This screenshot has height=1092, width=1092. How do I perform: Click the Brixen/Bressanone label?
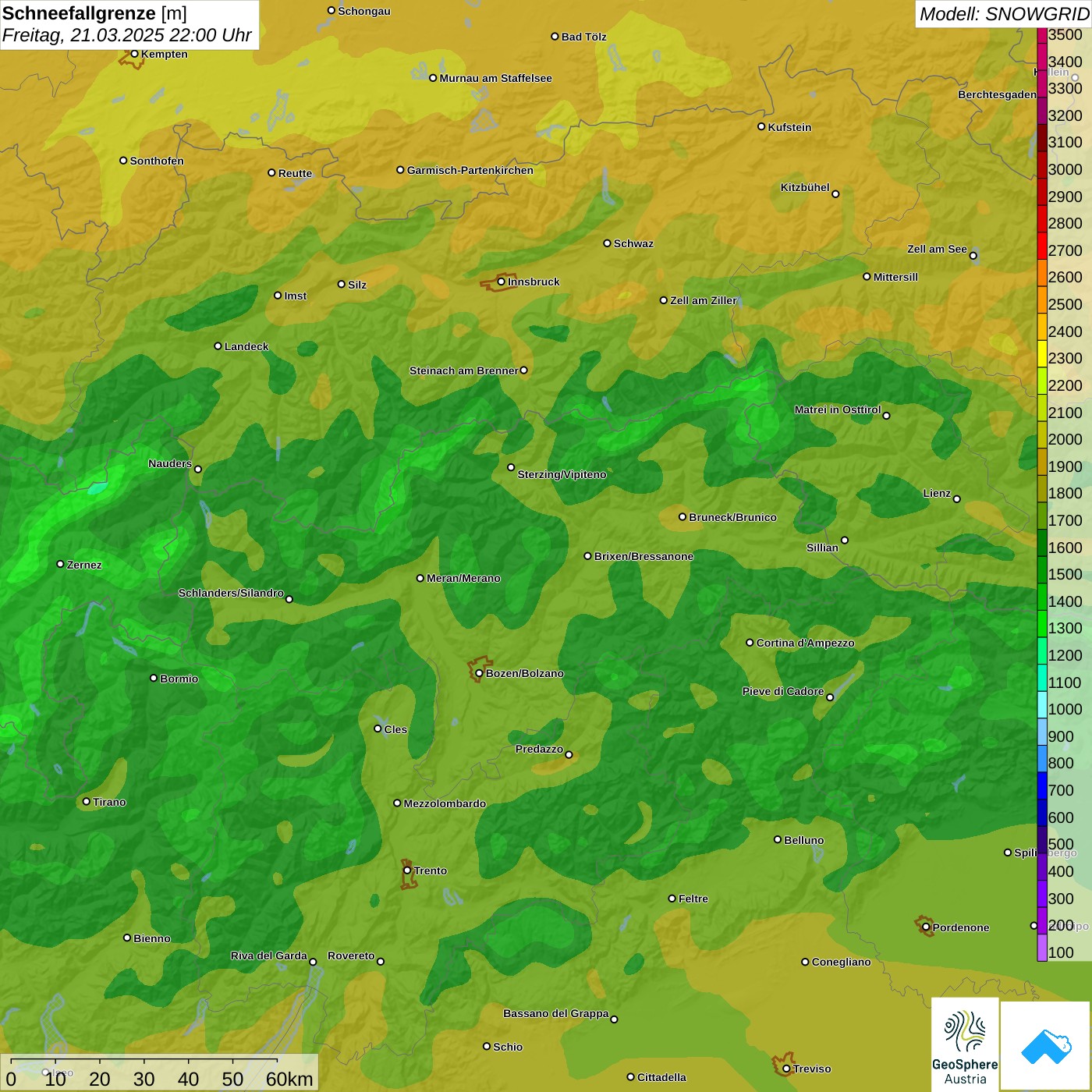click(643, 556)
